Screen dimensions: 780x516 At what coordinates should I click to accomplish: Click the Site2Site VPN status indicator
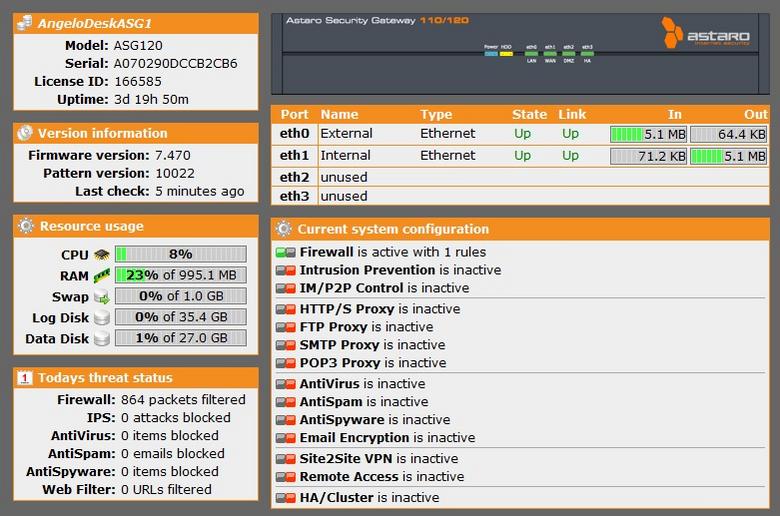coord(286,458)
